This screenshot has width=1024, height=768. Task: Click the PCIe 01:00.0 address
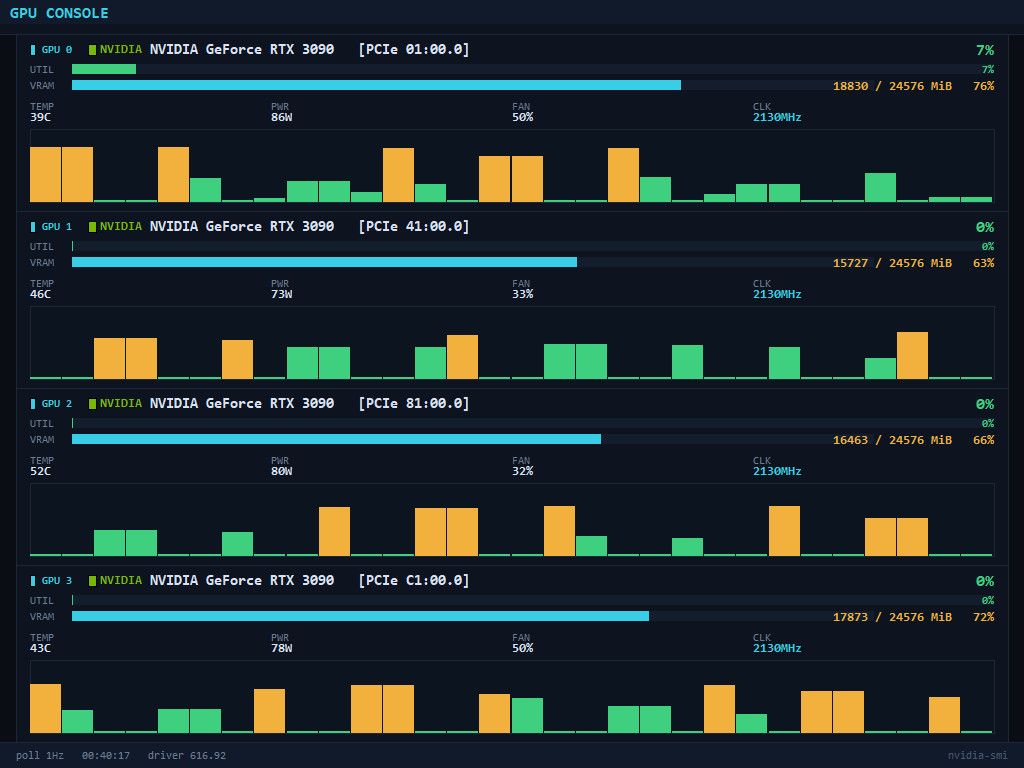coord(414,50)
